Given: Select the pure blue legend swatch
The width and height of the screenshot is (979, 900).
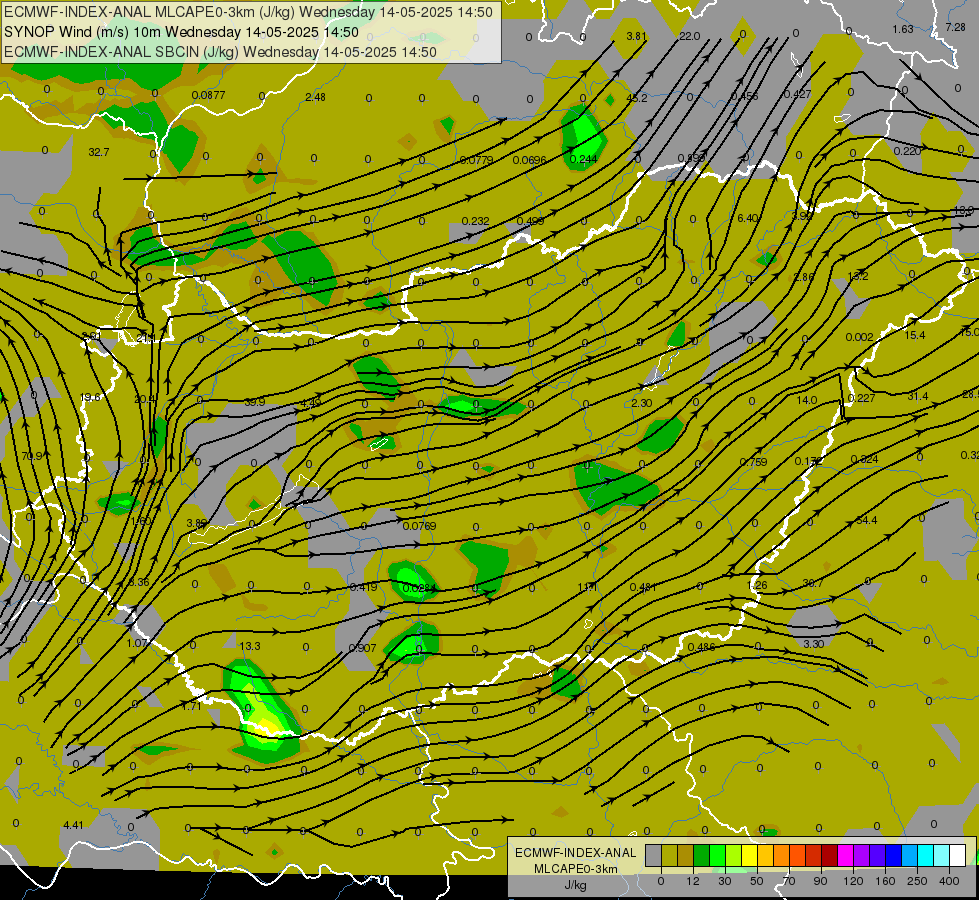Looking at the screenshot, I should [x=894, y=855].
